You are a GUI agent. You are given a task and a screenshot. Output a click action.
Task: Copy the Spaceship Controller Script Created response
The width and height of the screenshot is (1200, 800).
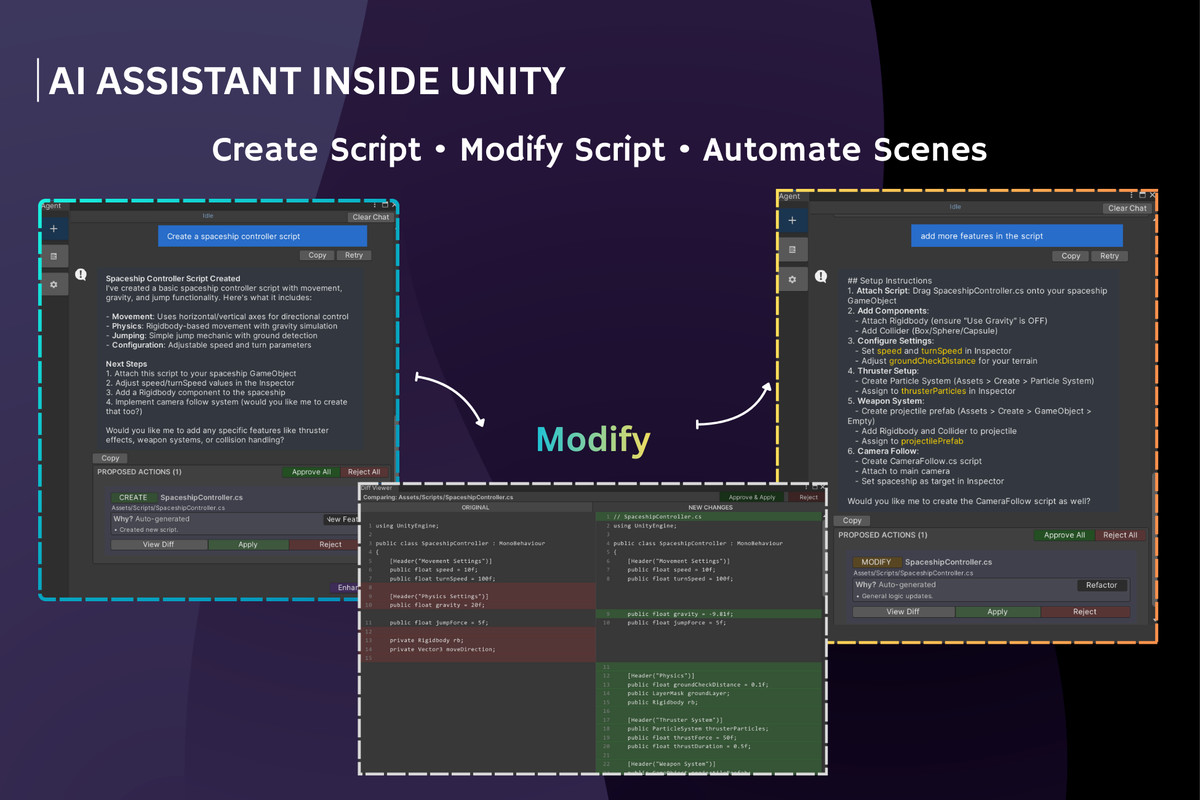tap(110, 458)
